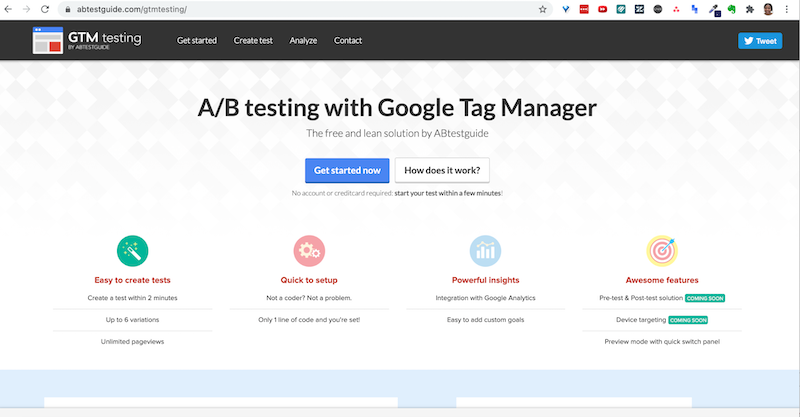Click 'Easy to add custom goals'

point(486,320)
